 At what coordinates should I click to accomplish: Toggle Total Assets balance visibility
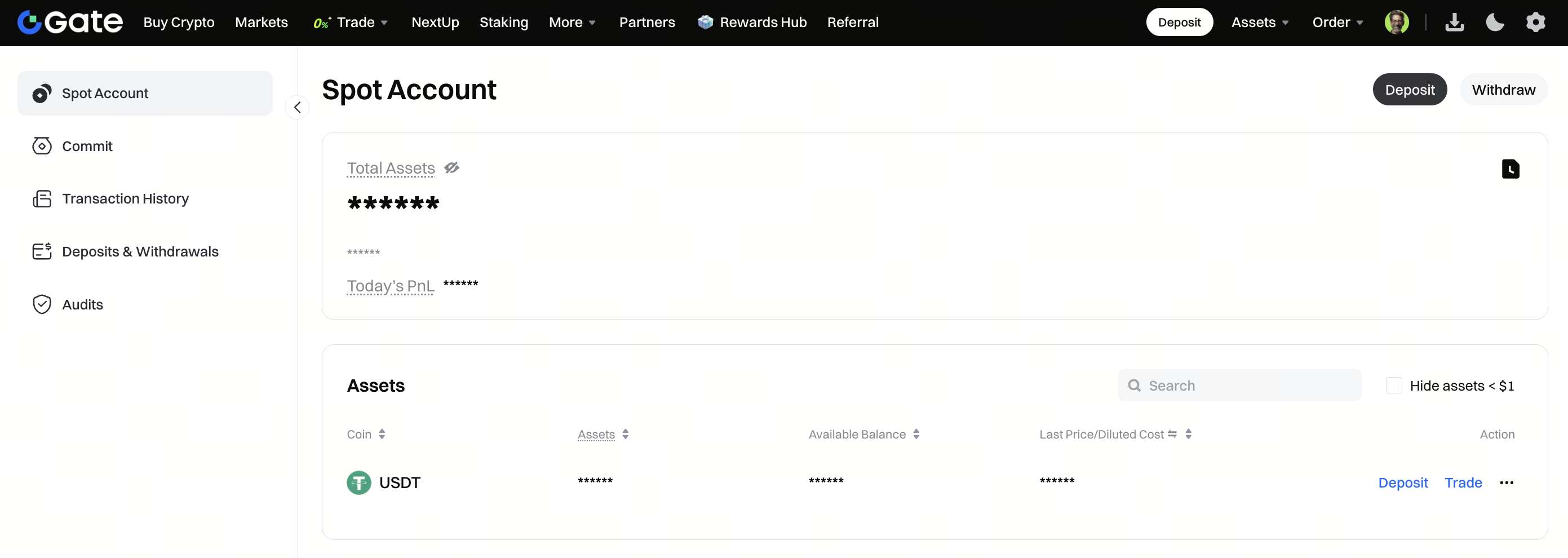tap(451, 168)
